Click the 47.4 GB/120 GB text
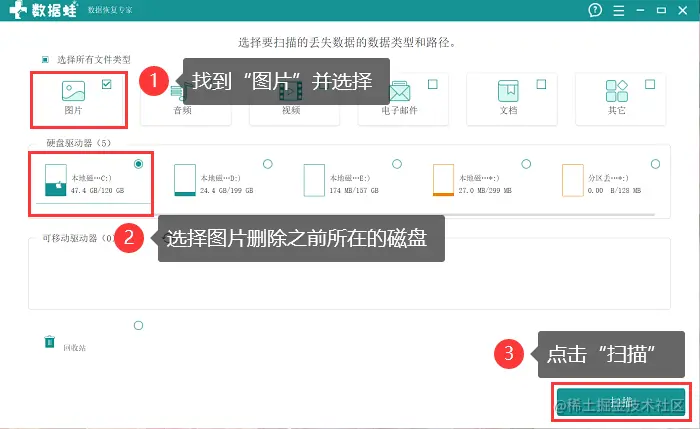 pos(97,191)
